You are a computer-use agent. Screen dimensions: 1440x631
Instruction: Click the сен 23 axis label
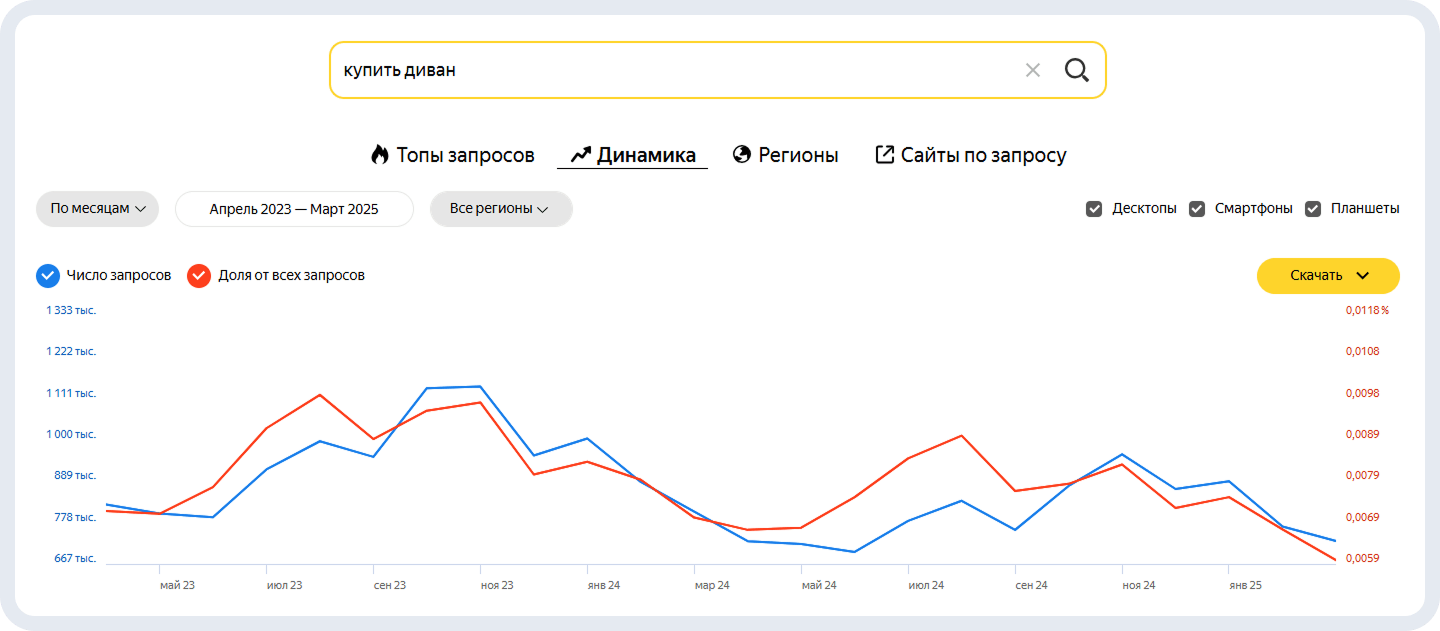pyautogui.click(x=389, y=585)
